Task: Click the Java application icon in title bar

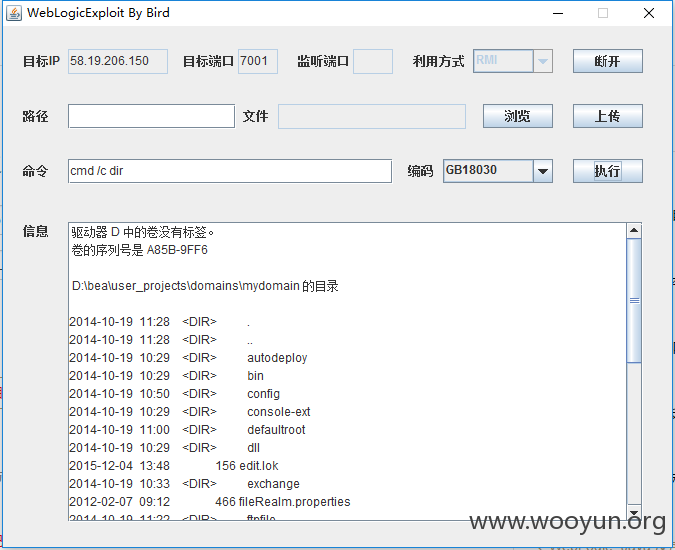Action: [14, 13]
